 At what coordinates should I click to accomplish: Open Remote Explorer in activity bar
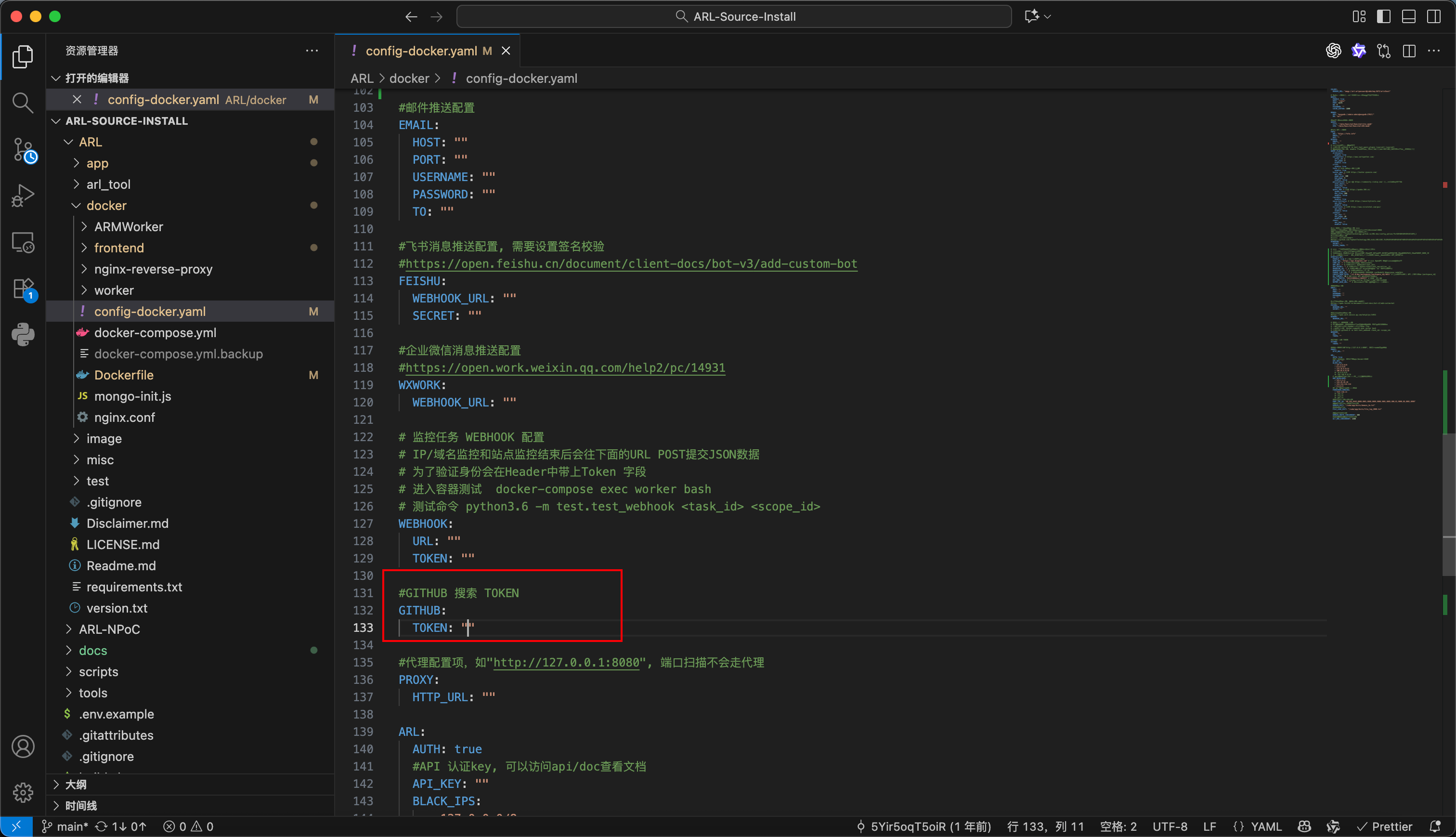coord(23,243)
